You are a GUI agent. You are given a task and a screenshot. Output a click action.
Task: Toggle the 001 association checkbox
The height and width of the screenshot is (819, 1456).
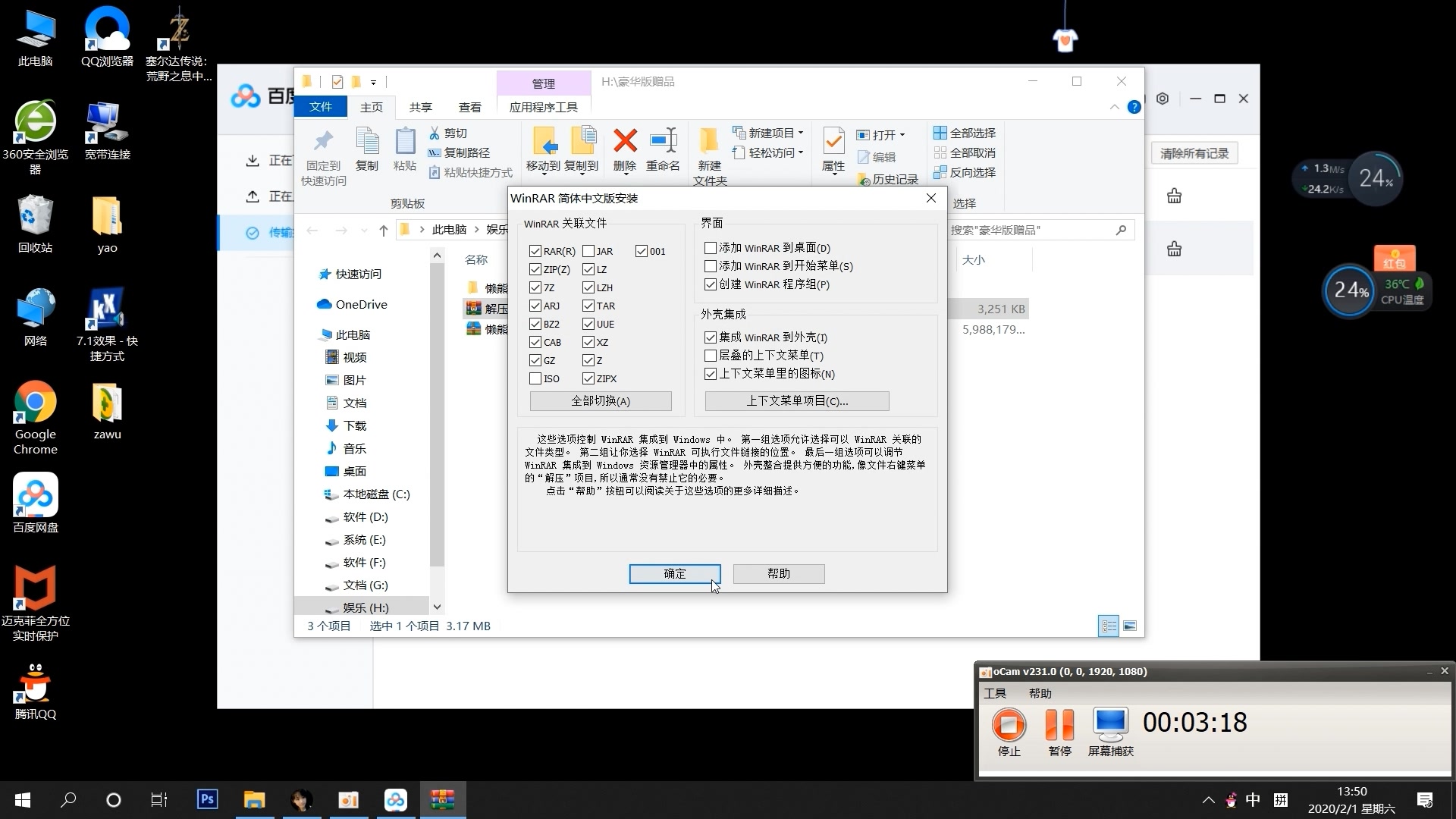click(x=642, y=251)
